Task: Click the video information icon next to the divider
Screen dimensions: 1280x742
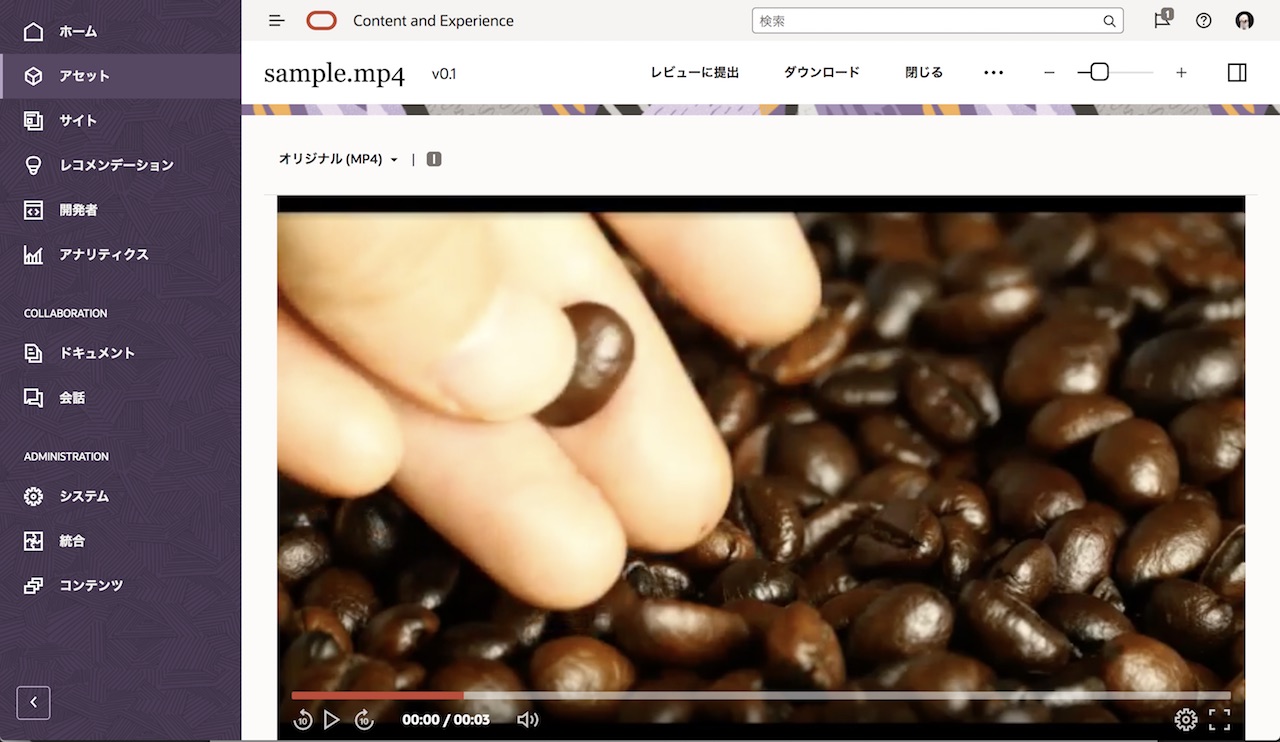Action: point(433,158)
